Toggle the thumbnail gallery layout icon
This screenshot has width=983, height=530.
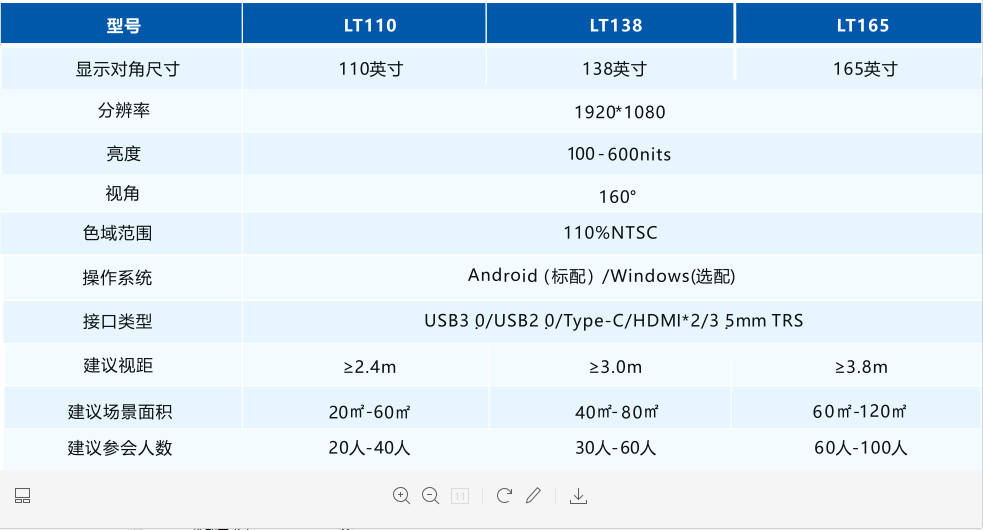tap(23, 495)
